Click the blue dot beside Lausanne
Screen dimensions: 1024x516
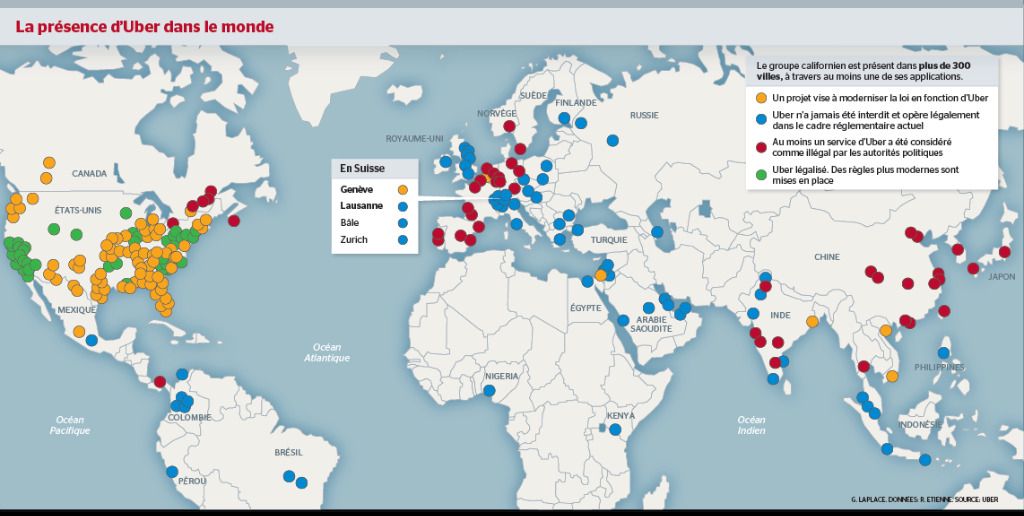pos(403,205)
